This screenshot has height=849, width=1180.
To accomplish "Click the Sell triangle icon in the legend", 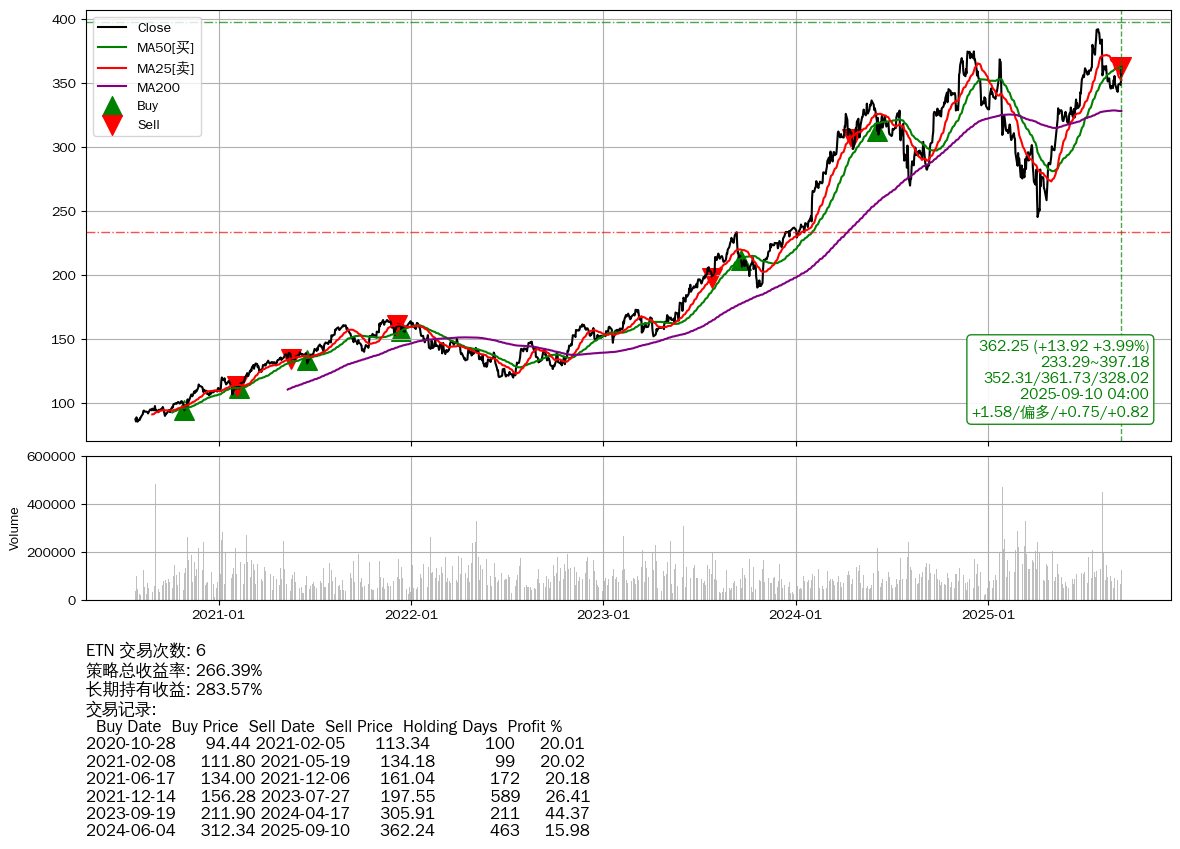I will point(113,125).
